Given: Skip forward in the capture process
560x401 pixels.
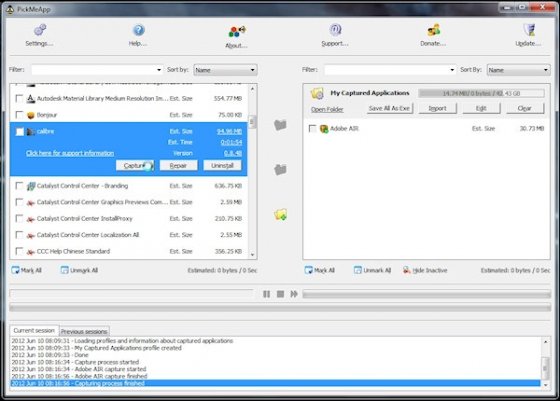Looking at the screenshot, I should point(294,294).
